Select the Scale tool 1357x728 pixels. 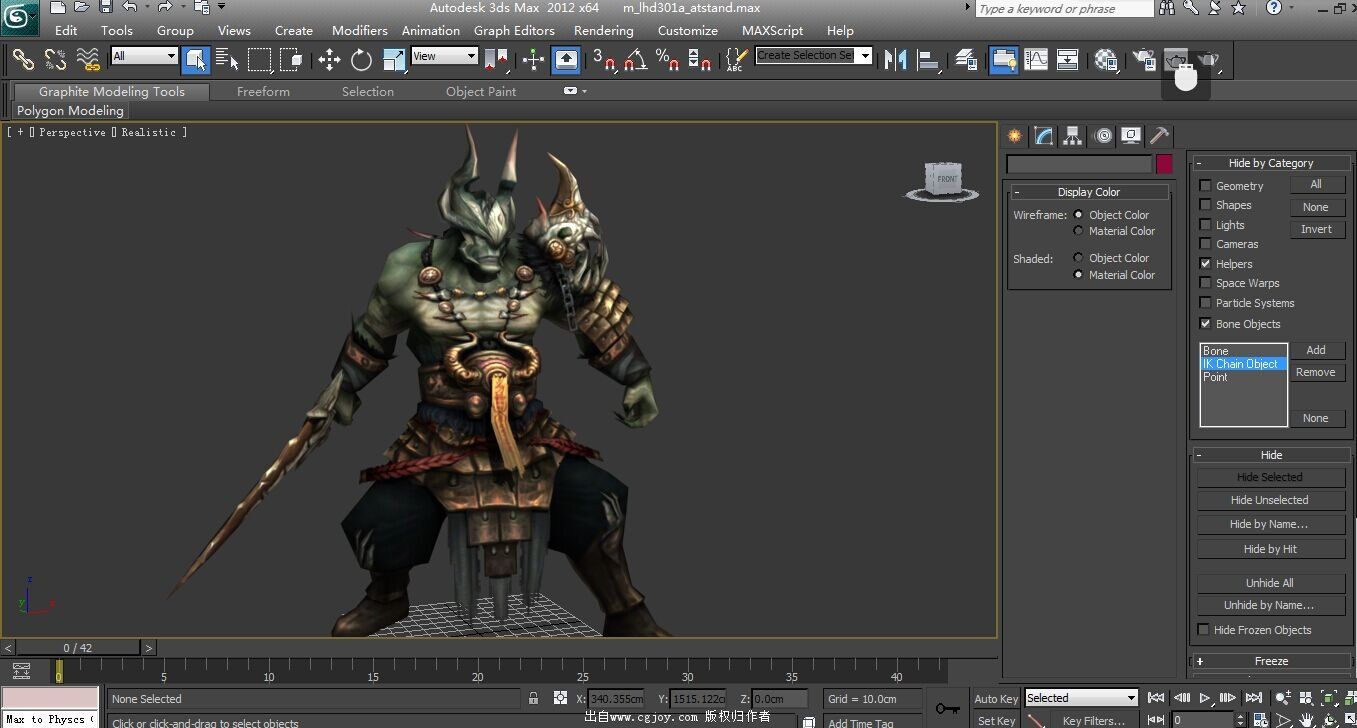[x=393, y=59]
